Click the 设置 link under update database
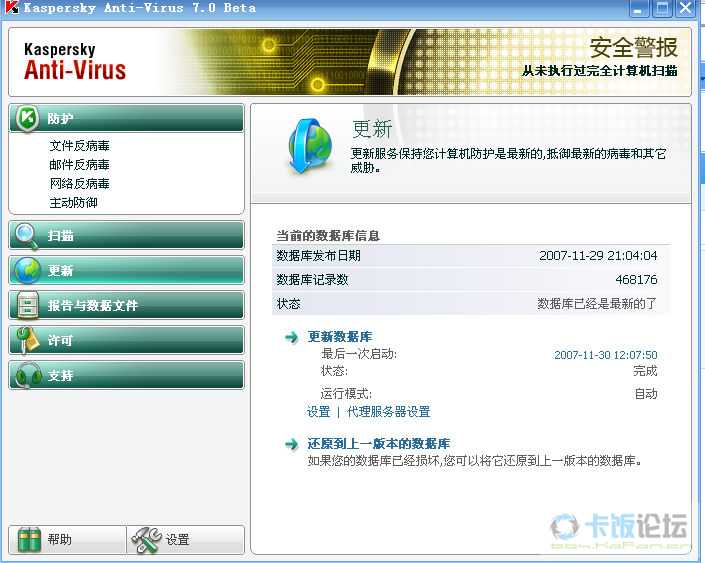Viewport: 705px width, 563px height. [x=319, y=411]
